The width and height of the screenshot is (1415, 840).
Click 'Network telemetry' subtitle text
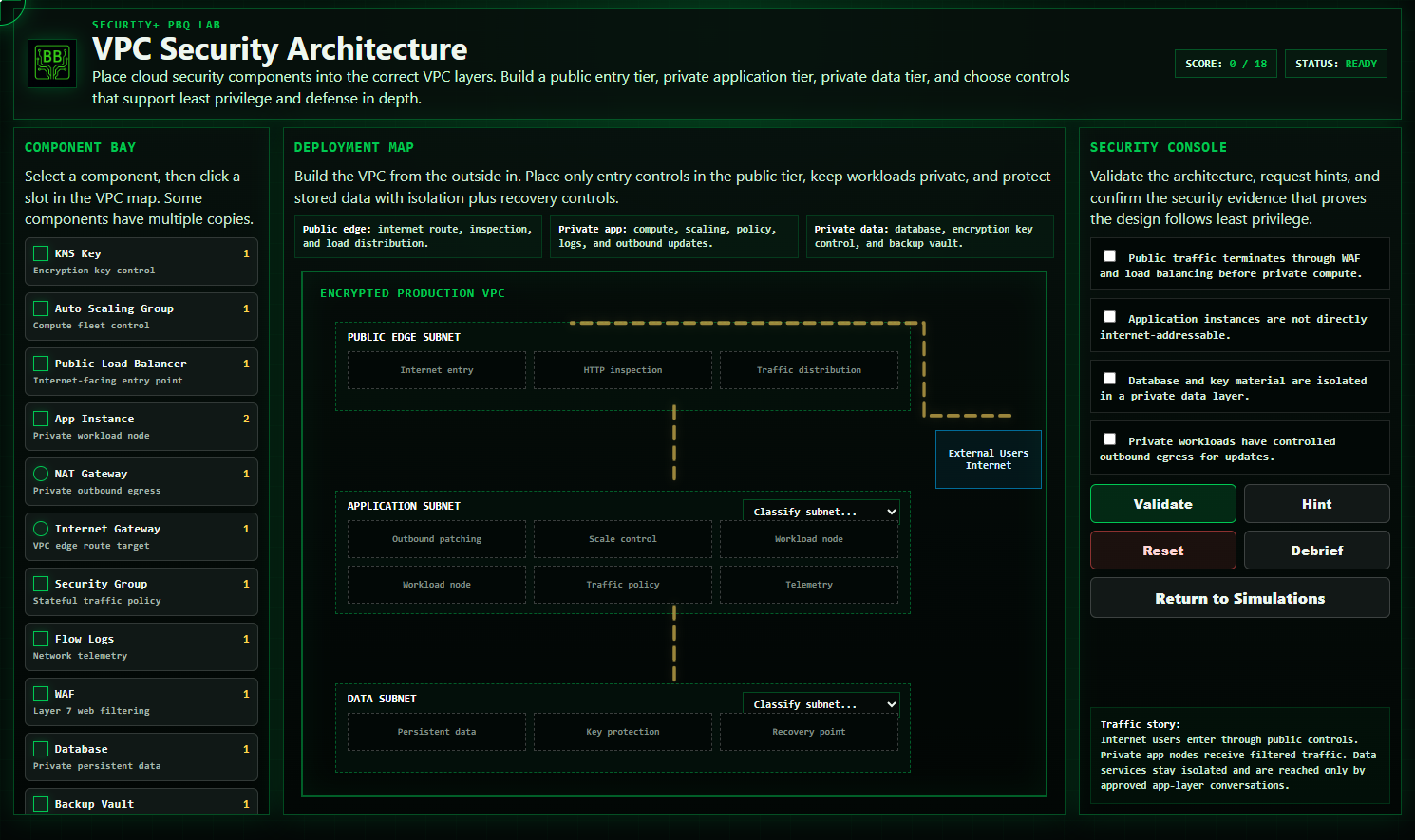coord(80,656)
